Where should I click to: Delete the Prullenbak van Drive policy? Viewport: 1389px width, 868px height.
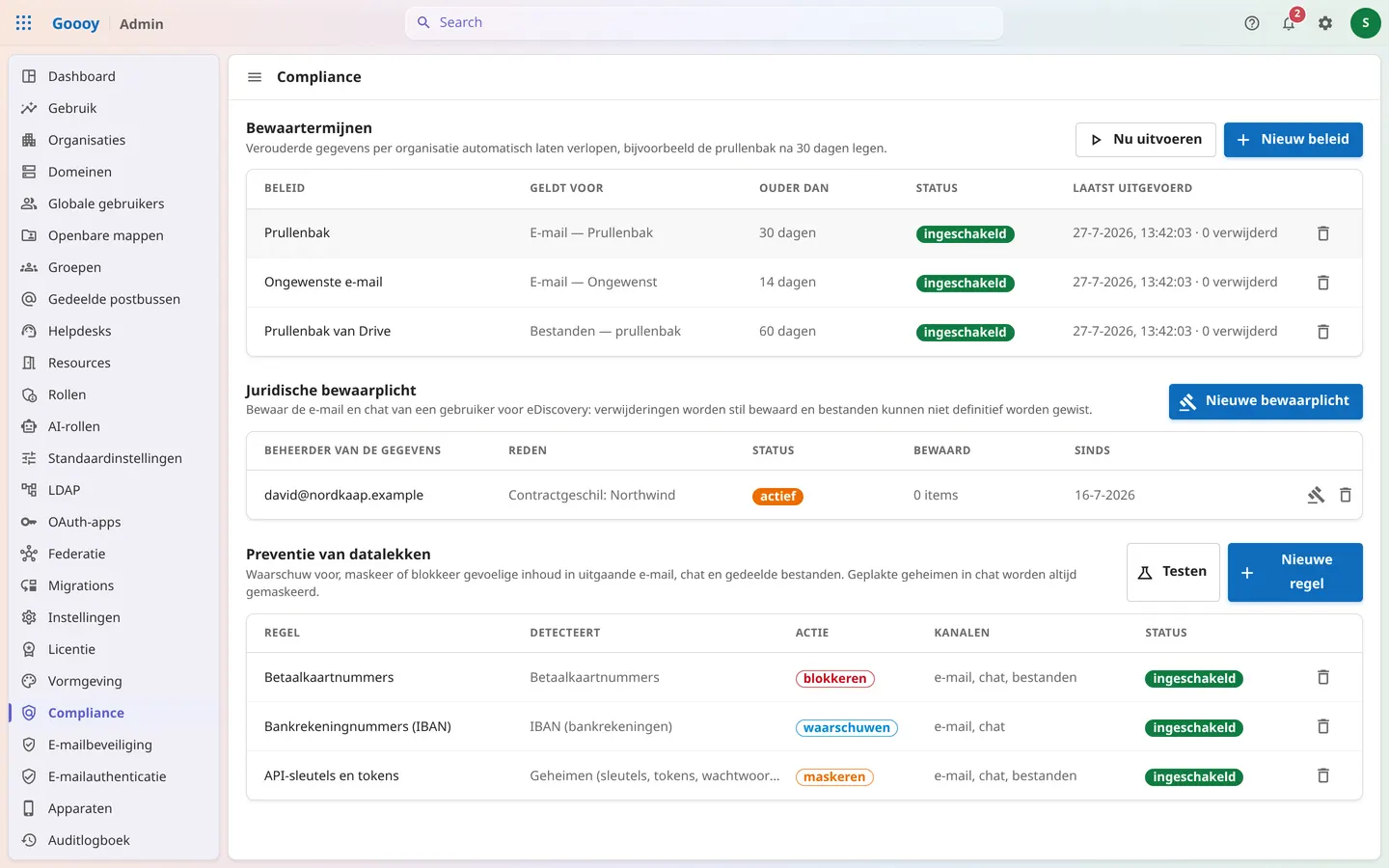pos(1323,332)
